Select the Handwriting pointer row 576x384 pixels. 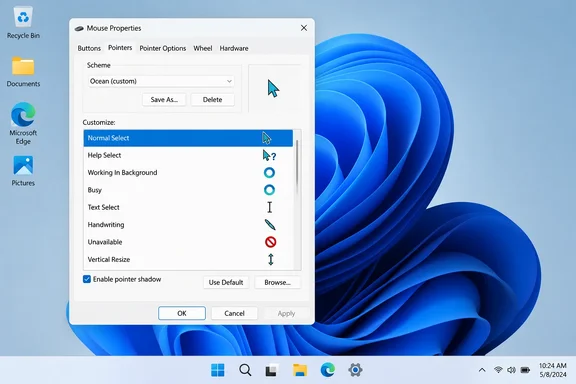pyautogui.click(x=188, y=225)
